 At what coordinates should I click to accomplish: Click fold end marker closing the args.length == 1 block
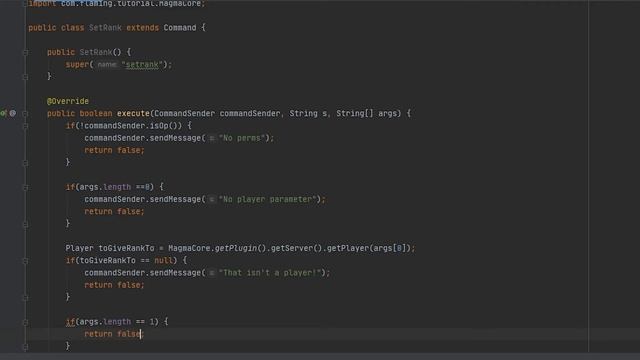click(x=25, y=347)
